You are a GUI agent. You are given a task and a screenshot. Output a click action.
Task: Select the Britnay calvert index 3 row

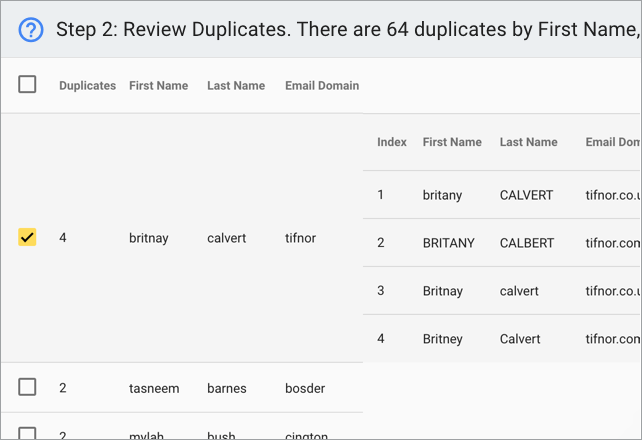coord(502,291)
